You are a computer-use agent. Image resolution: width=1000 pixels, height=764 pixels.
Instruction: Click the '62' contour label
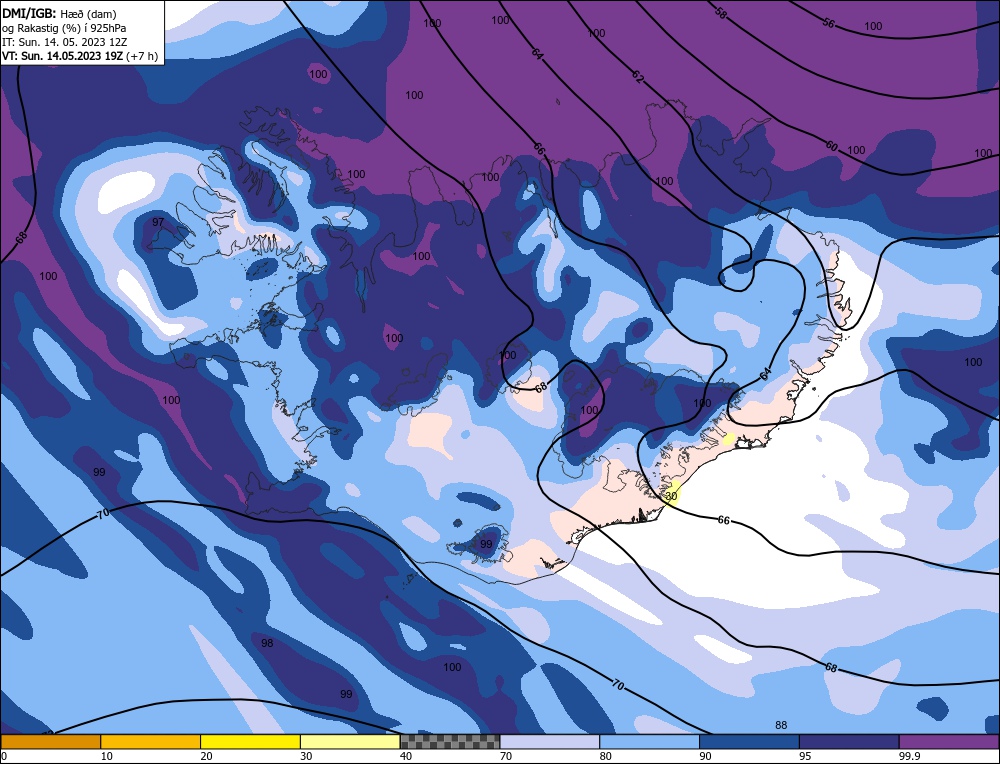pos(638,77)
